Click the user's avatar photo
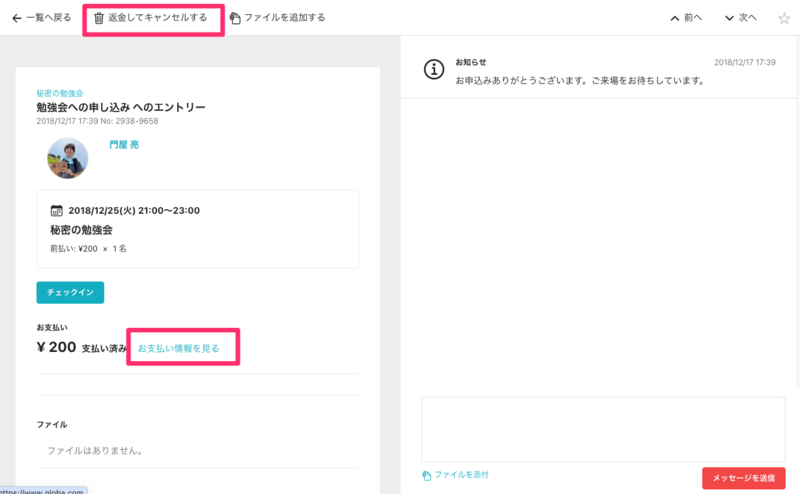Viewport: 800px width, 494px height. tap(68, 158)
